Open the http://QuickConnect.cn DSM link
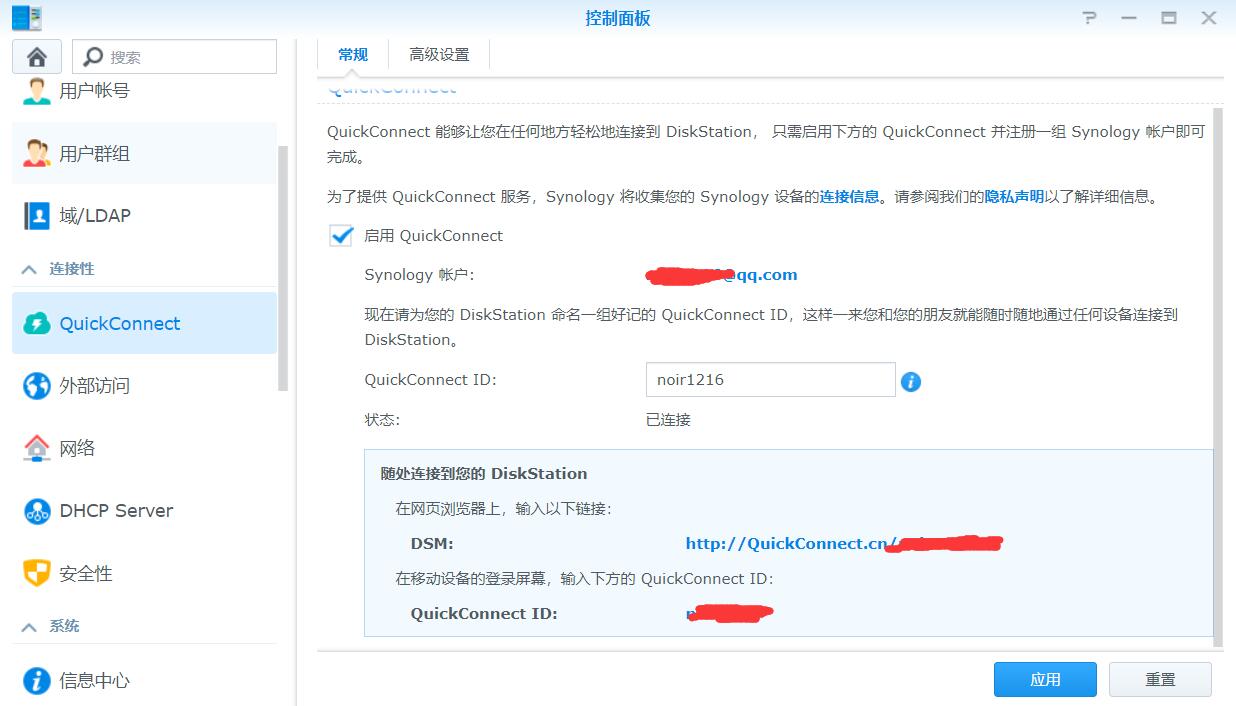 coord(844,544)
